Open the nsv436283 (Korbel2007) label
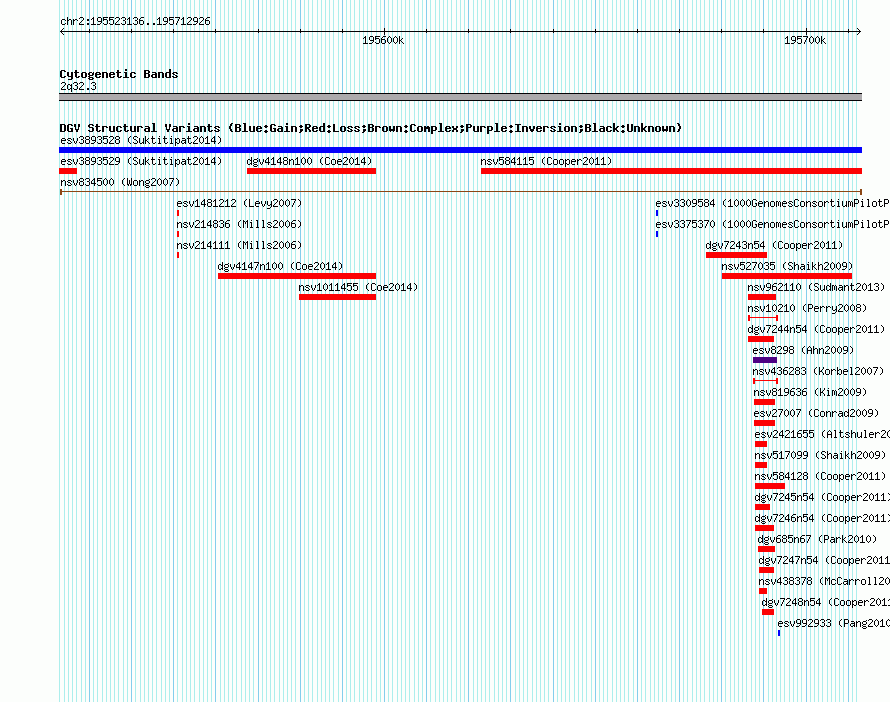 [818, 371]
